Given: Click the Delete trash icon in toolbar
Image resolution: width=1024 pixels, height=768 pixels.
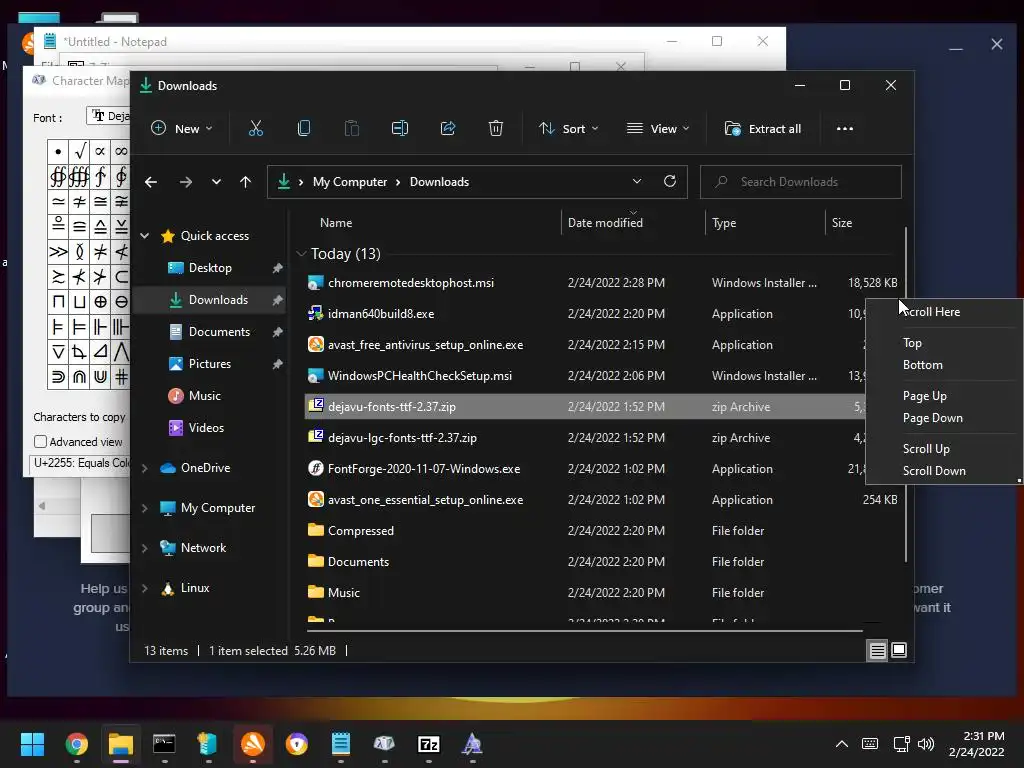Looking at the screenshot, I should click(496, 129).
